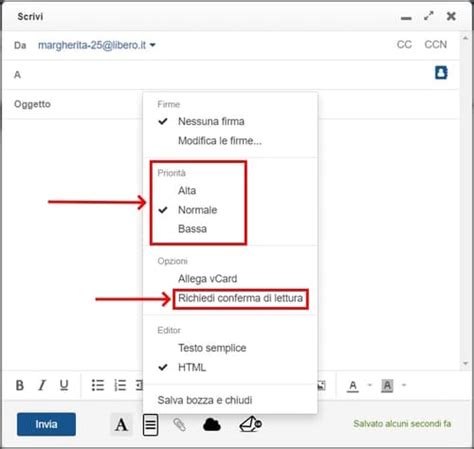The height and width of the screenshot is (449, 474).
Task: Expand the Scrivi window to fullscreen
Action: coord(429,16)
